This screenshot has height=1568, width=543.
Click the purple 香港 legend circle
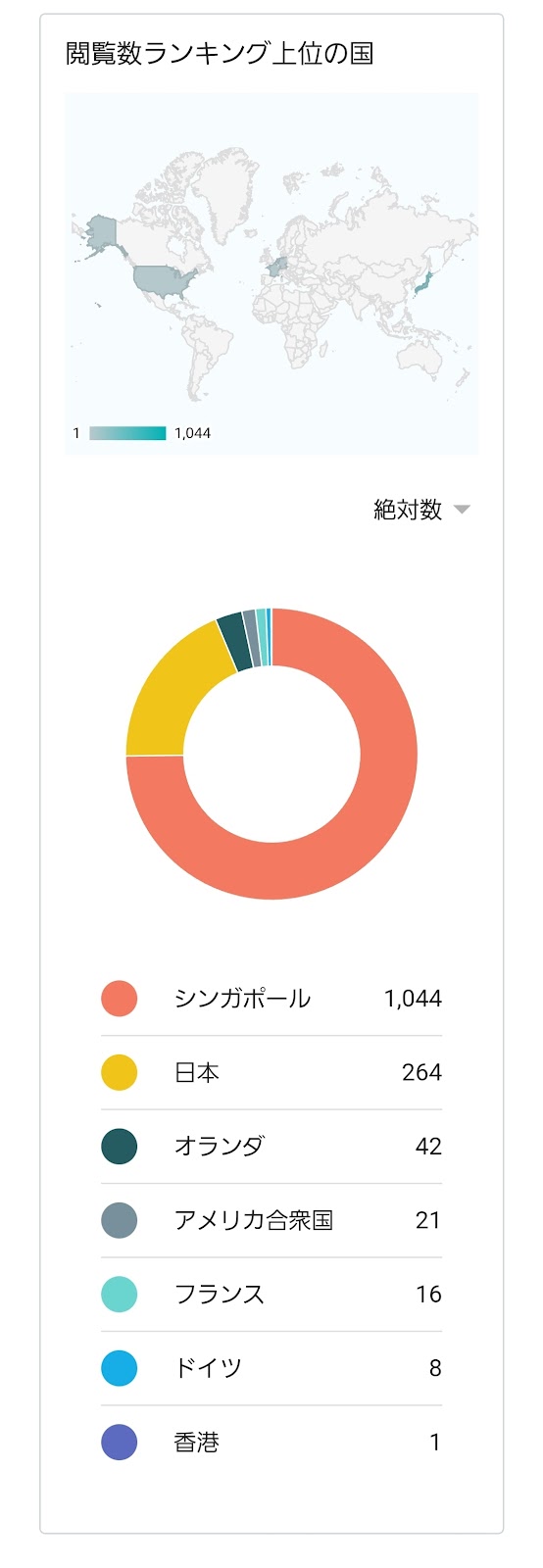pos(120,1443)
